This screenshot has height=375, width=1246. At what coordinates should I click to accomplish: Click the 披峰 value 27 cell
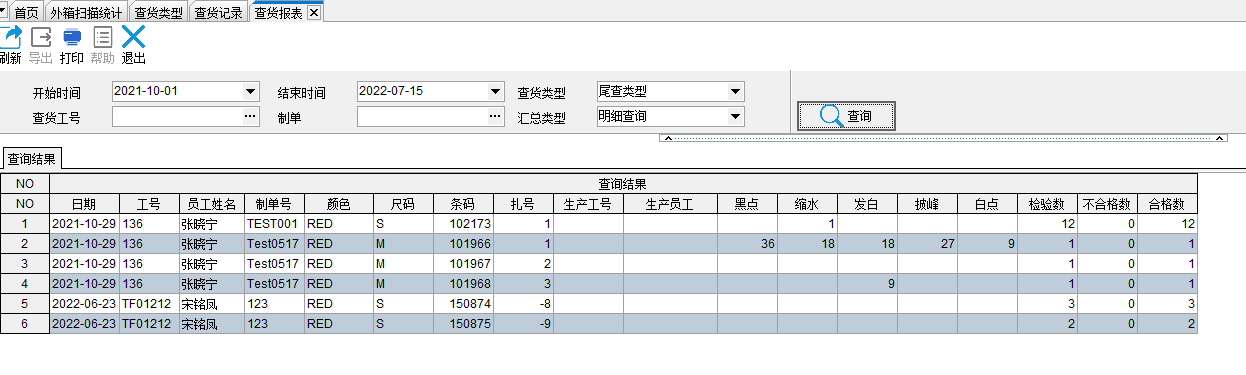coord(928,244)
